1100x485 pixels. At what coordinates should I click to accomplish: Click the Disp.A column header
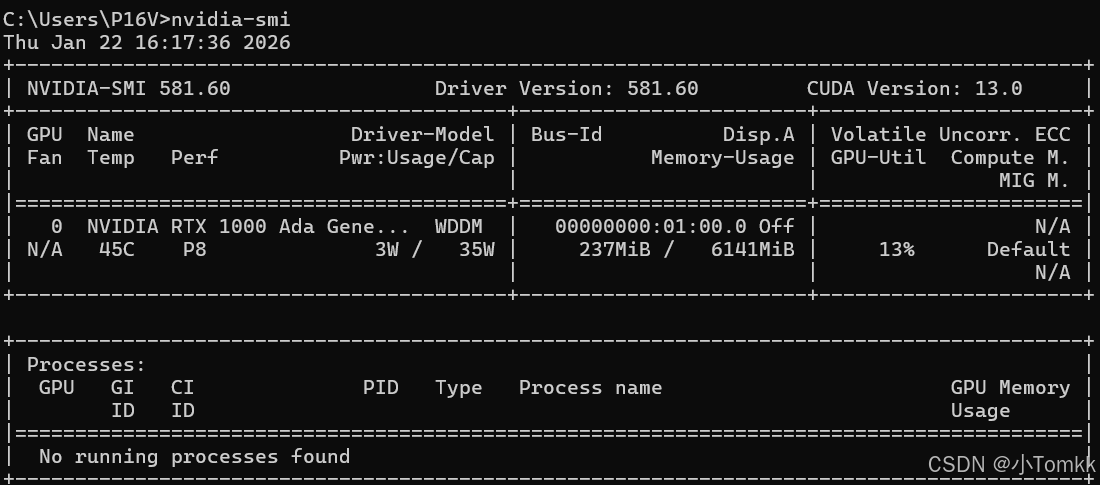point(758,134)
